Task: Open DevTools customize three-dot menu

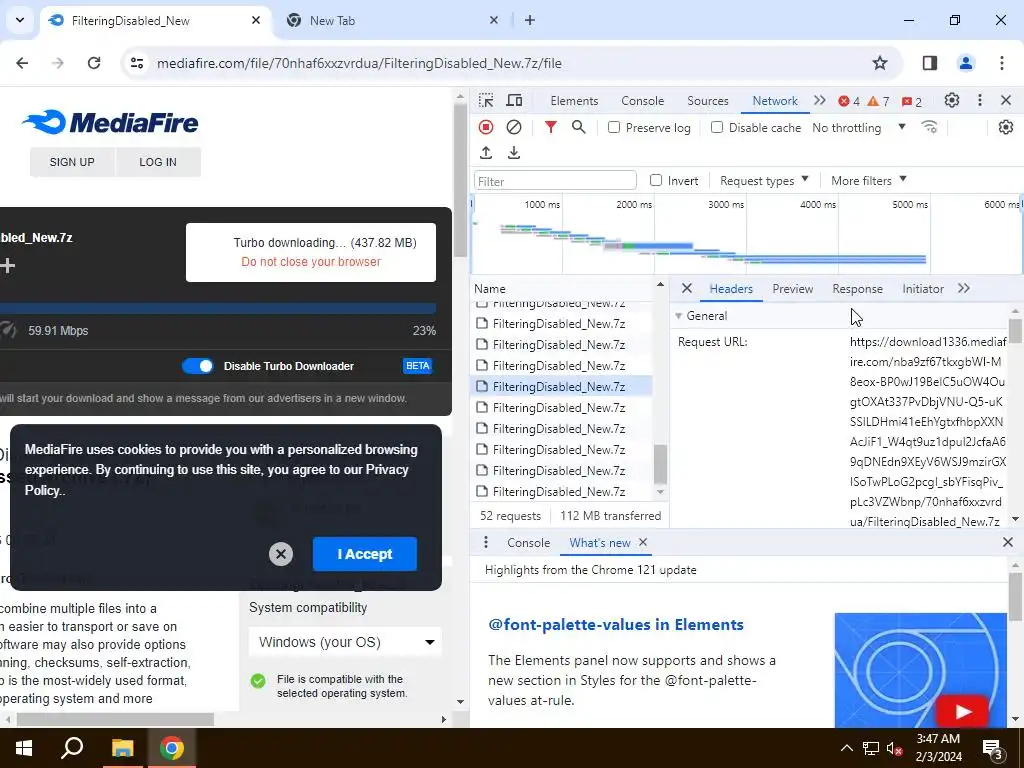Action: 980,101
